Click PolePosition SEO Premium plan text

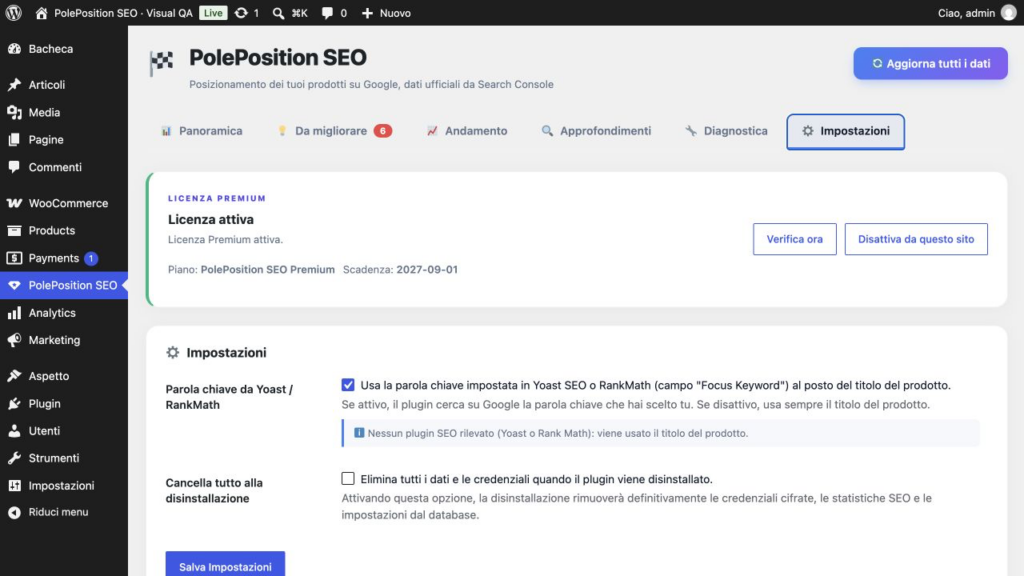(x=268, y=269)
